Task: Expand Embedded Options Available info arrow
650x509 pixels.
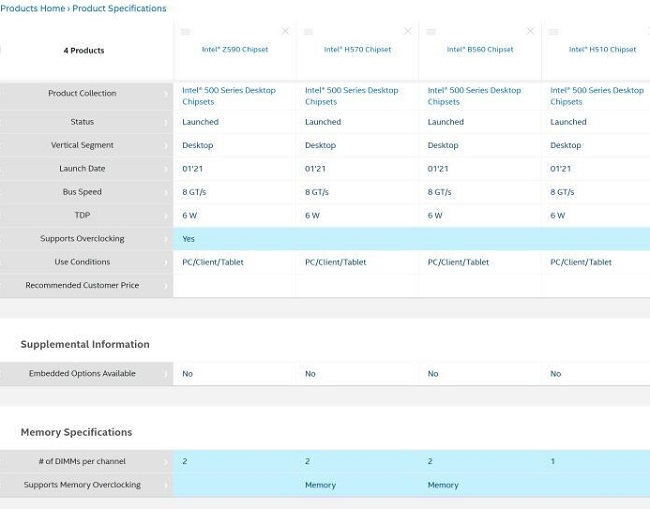Action: point(166,374)
